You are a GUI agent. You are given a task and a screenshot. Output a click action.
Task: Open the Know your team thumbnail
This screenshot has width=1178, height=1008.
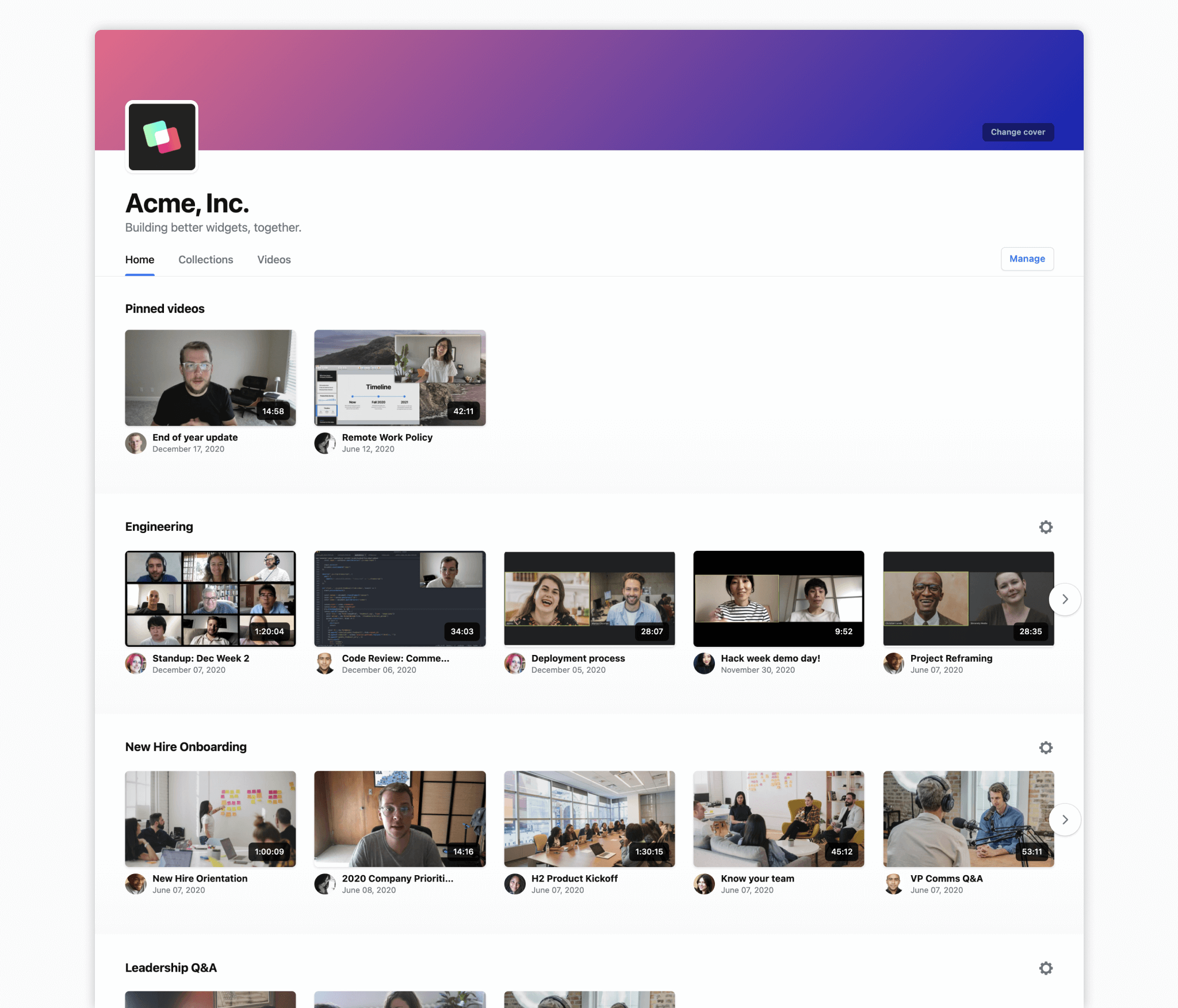pyautogui.click(x=778, y=818)
